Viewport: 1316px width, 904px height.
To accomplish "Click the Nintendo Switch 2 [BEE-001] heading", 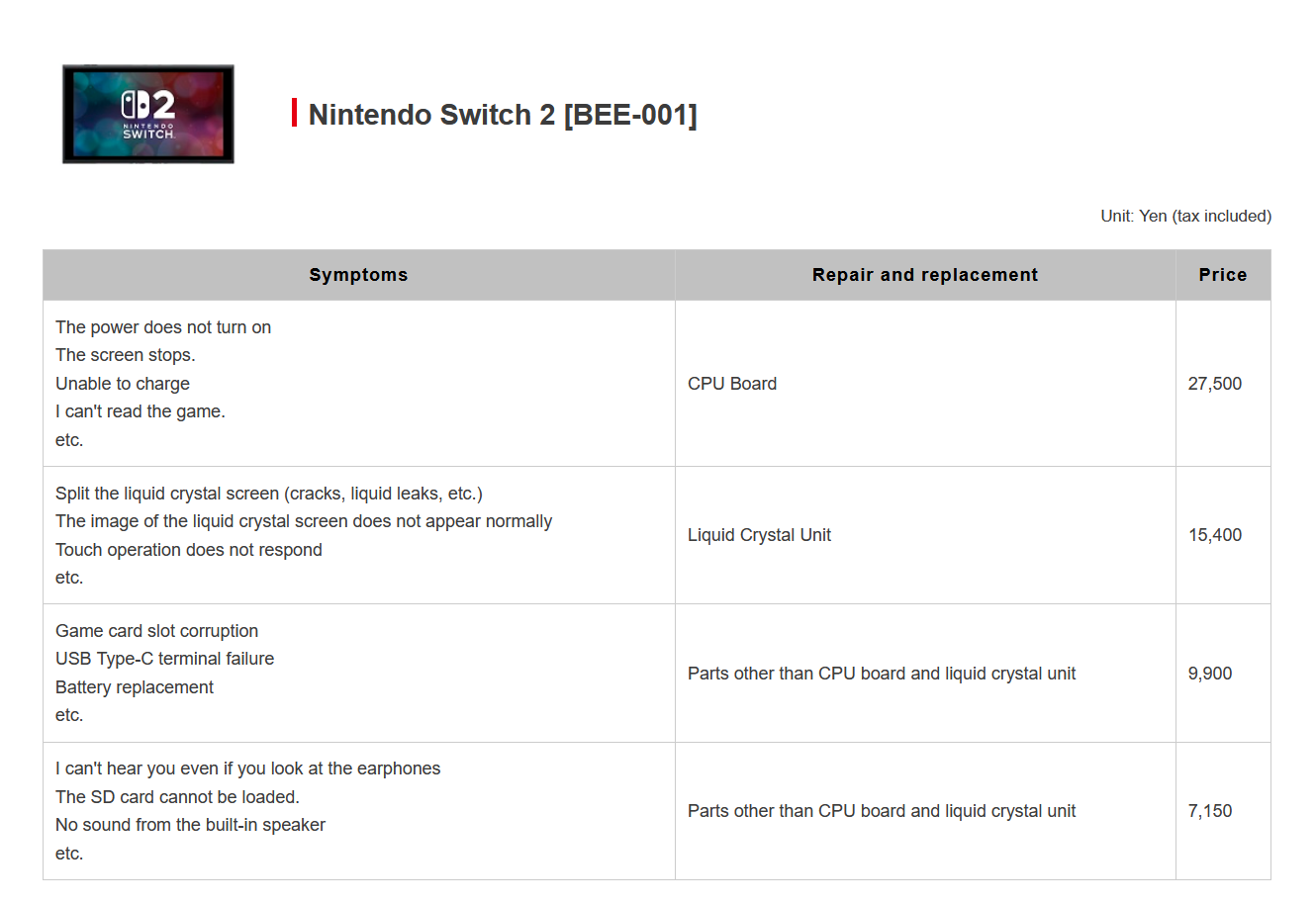I will click(x=503, y=115).
